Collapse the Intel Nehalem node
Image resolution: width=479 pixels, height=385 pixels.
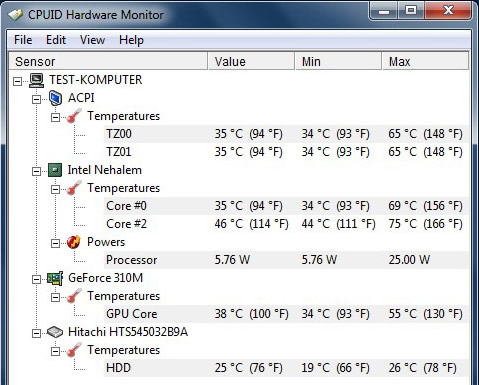click(x=36, y=171)
